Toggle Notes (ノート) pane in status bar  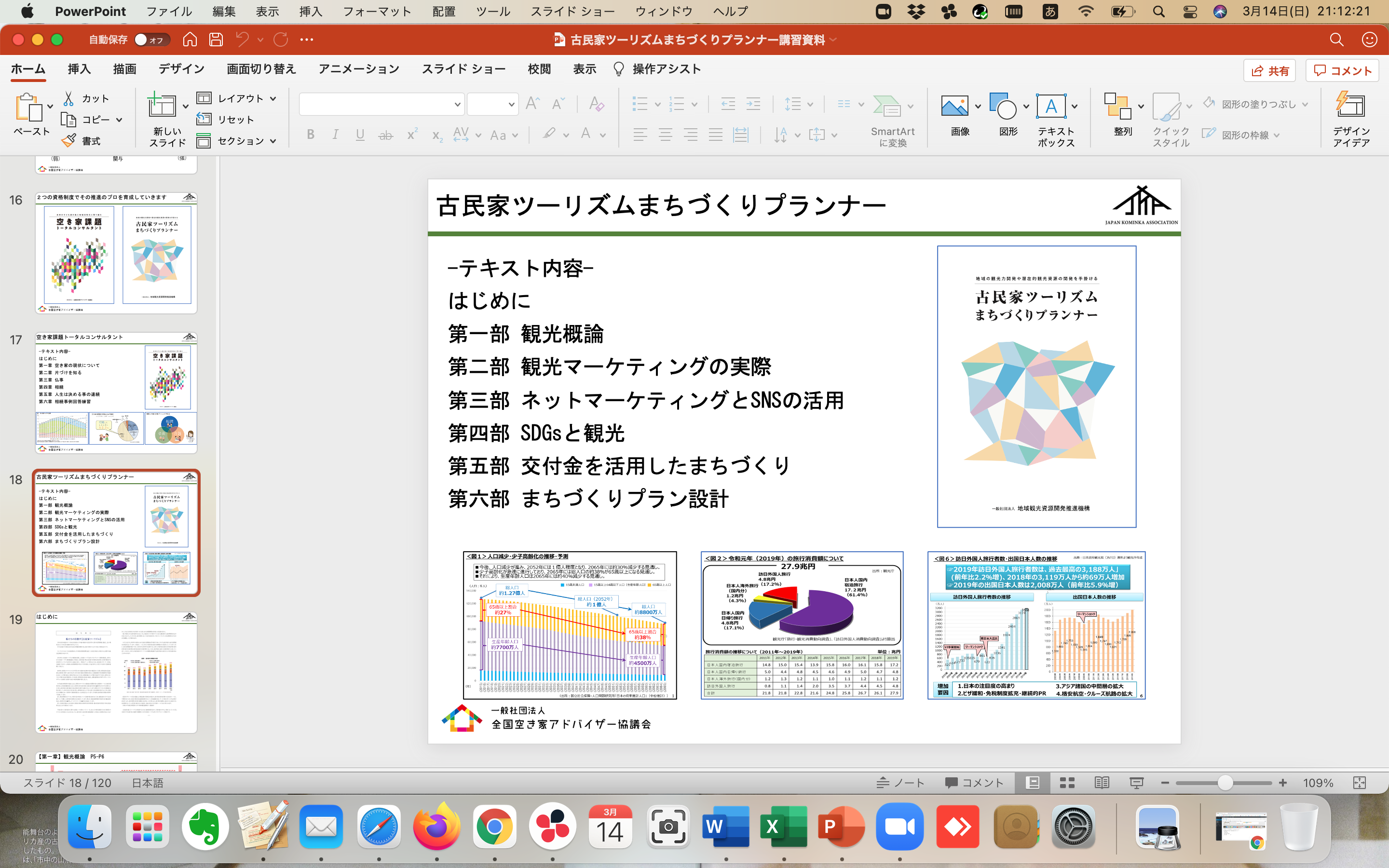[900, 783]
